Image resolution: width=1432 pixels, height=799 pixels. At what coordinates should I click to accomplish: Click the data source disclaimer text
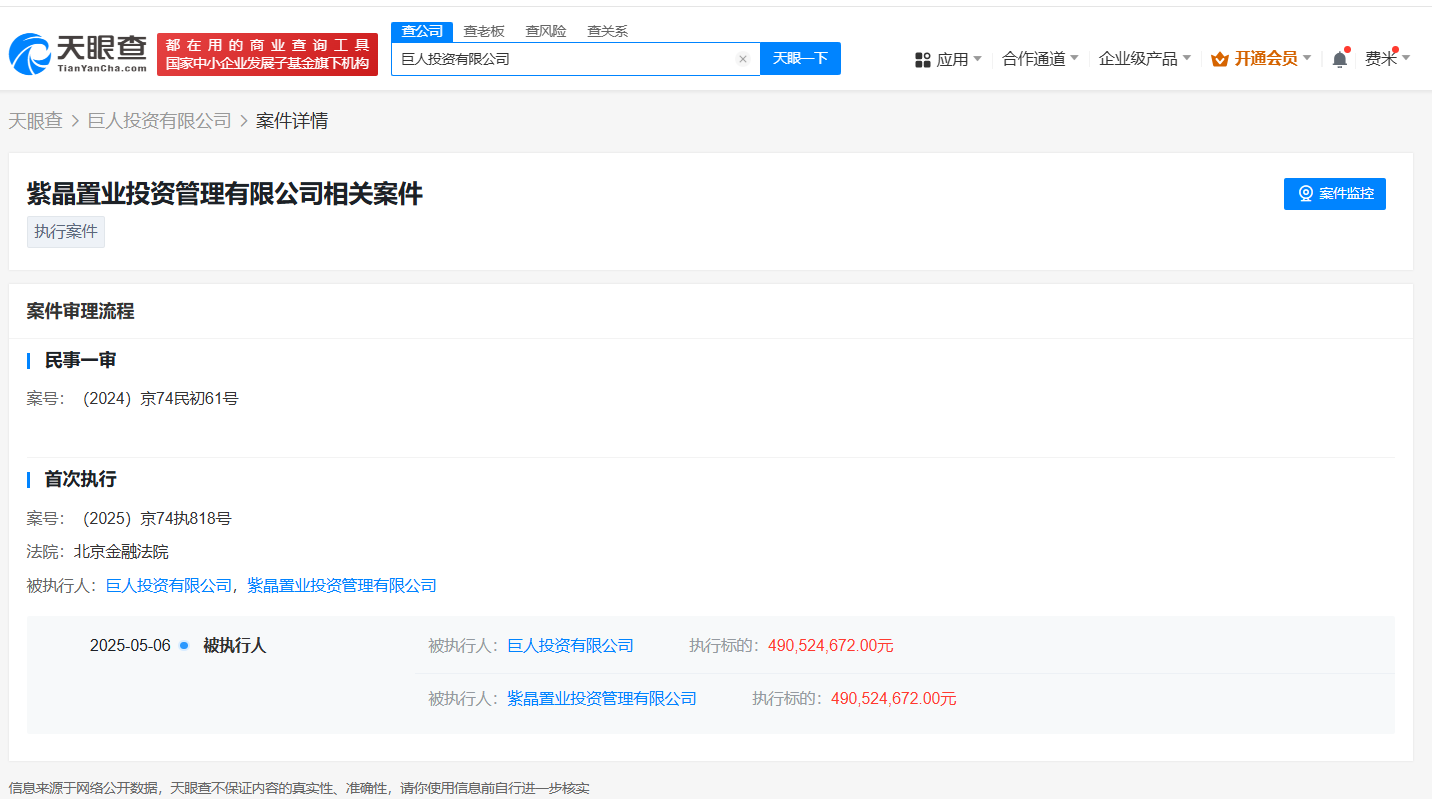tap(299, 788)
